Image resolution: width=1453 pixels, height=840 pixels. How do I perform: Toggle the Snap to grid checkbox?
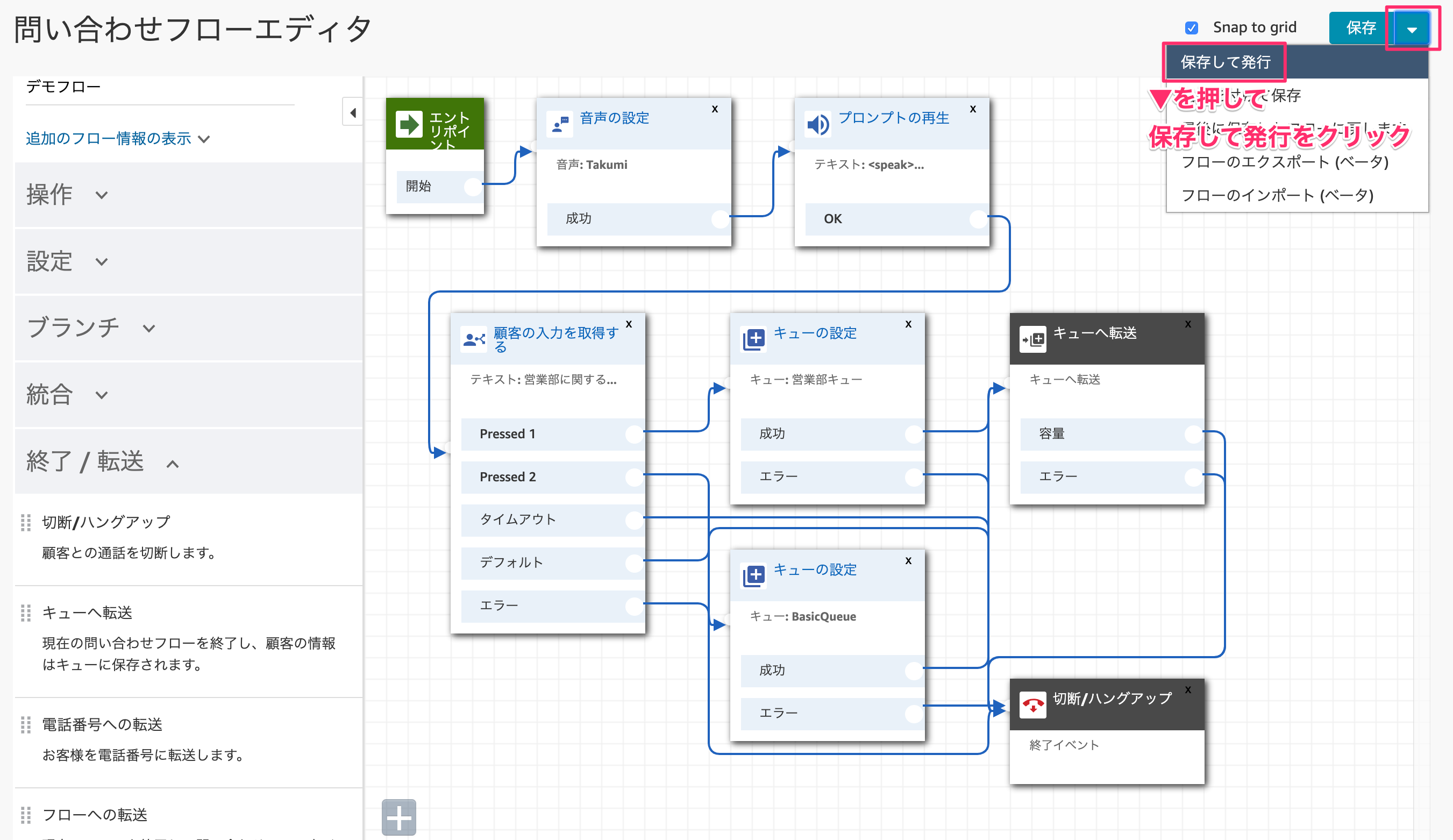[1192, 27]
